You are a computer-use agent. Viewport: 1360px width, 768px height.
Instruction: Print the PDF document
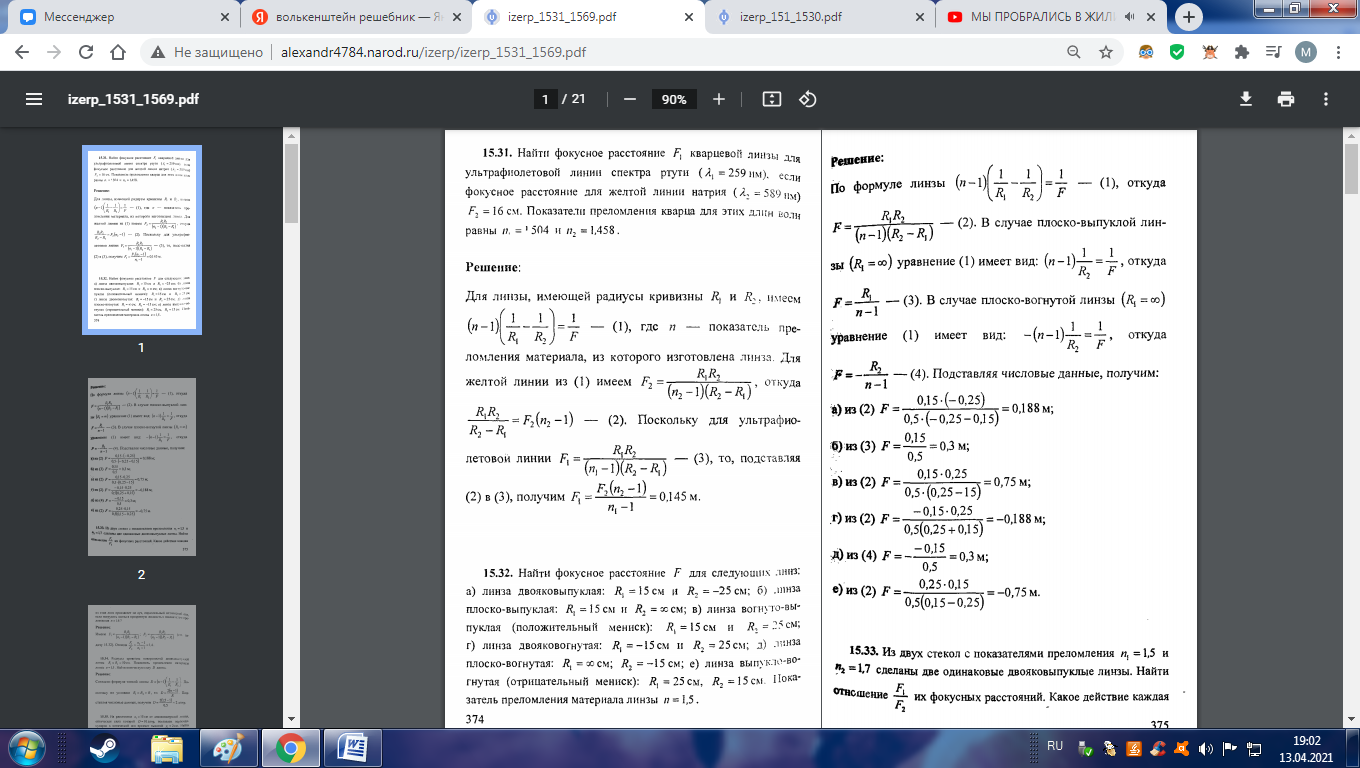[1286, 99]
